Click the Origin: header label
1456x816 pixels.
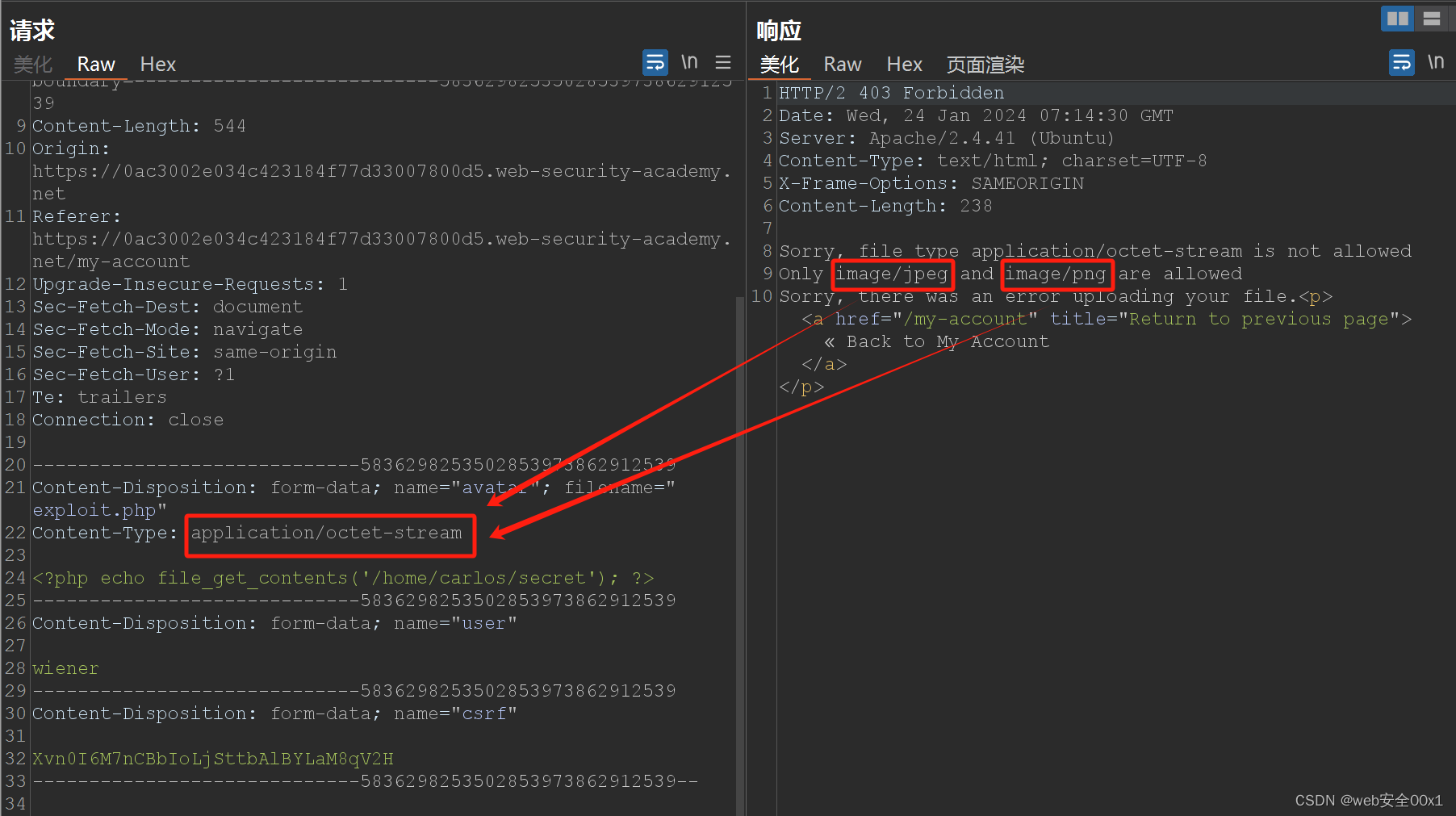click(x=71, y=149)
